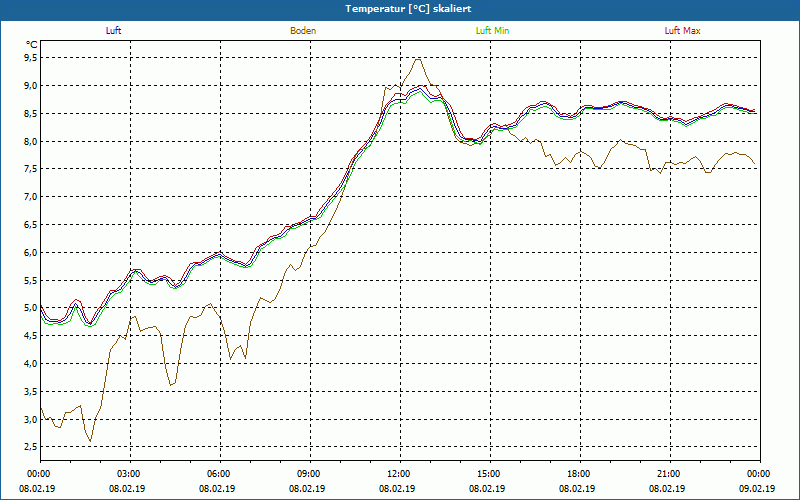Click the brown 'Boden' legend label
The image size is (800, 500).
(x=303, y=31)
